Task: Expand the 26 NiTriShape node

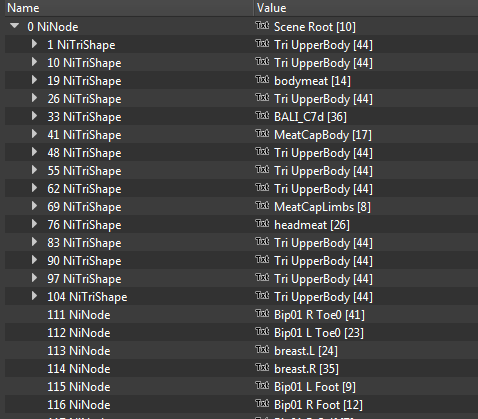Action: click(34, 98)
